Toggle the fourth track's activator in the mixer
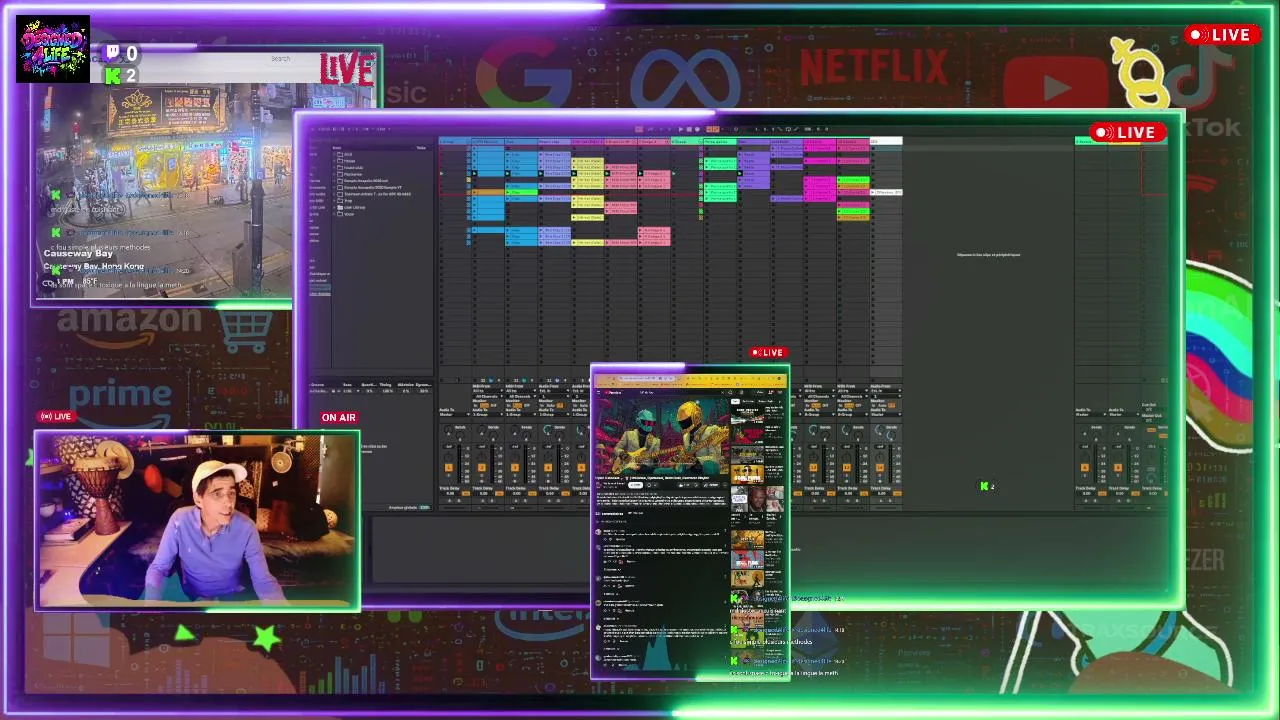The image size is (1280, 720). click(x=548, y=467)
